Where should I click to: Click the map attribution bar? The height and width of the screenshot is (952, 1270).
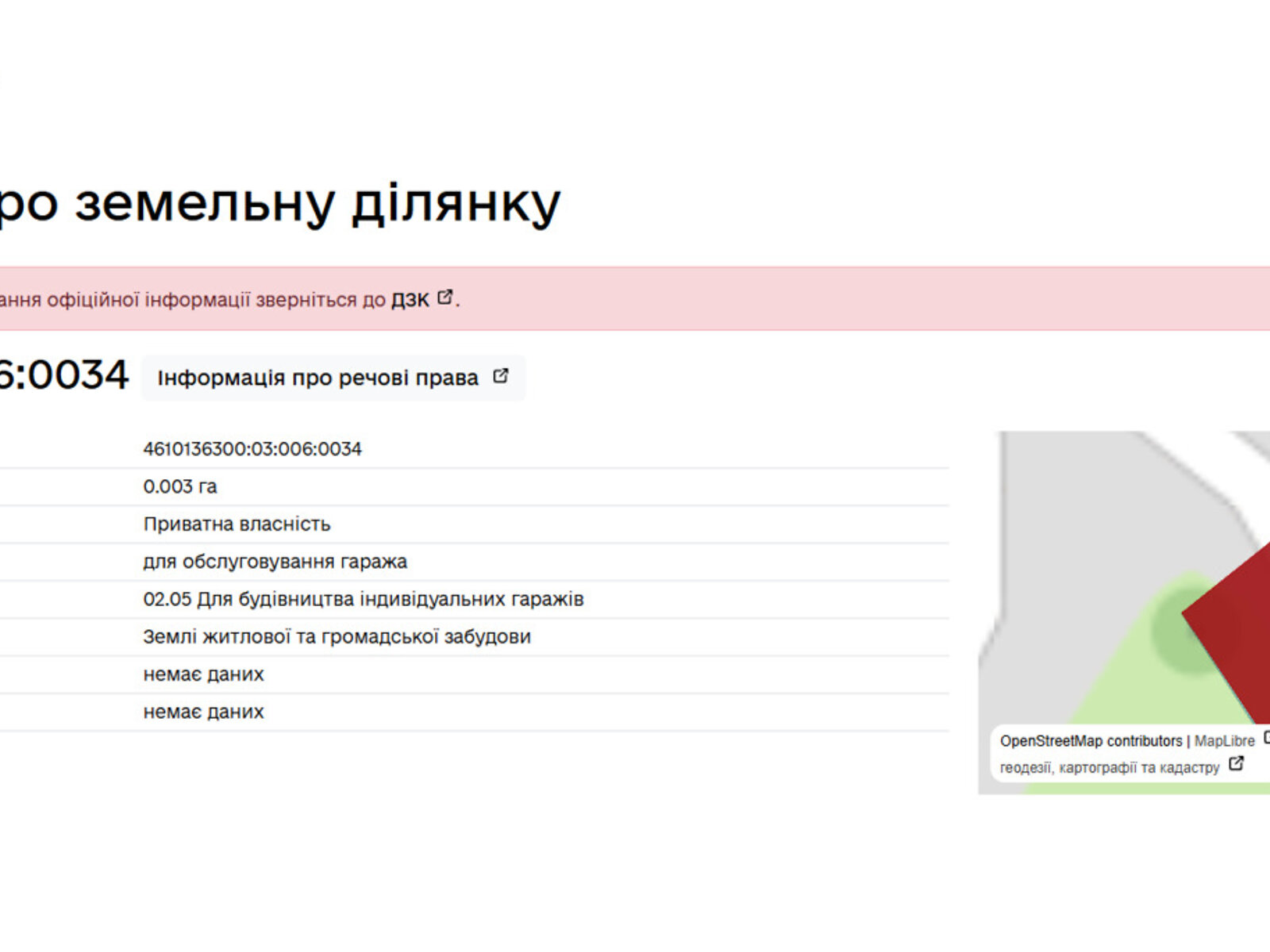pos(1127,752)
